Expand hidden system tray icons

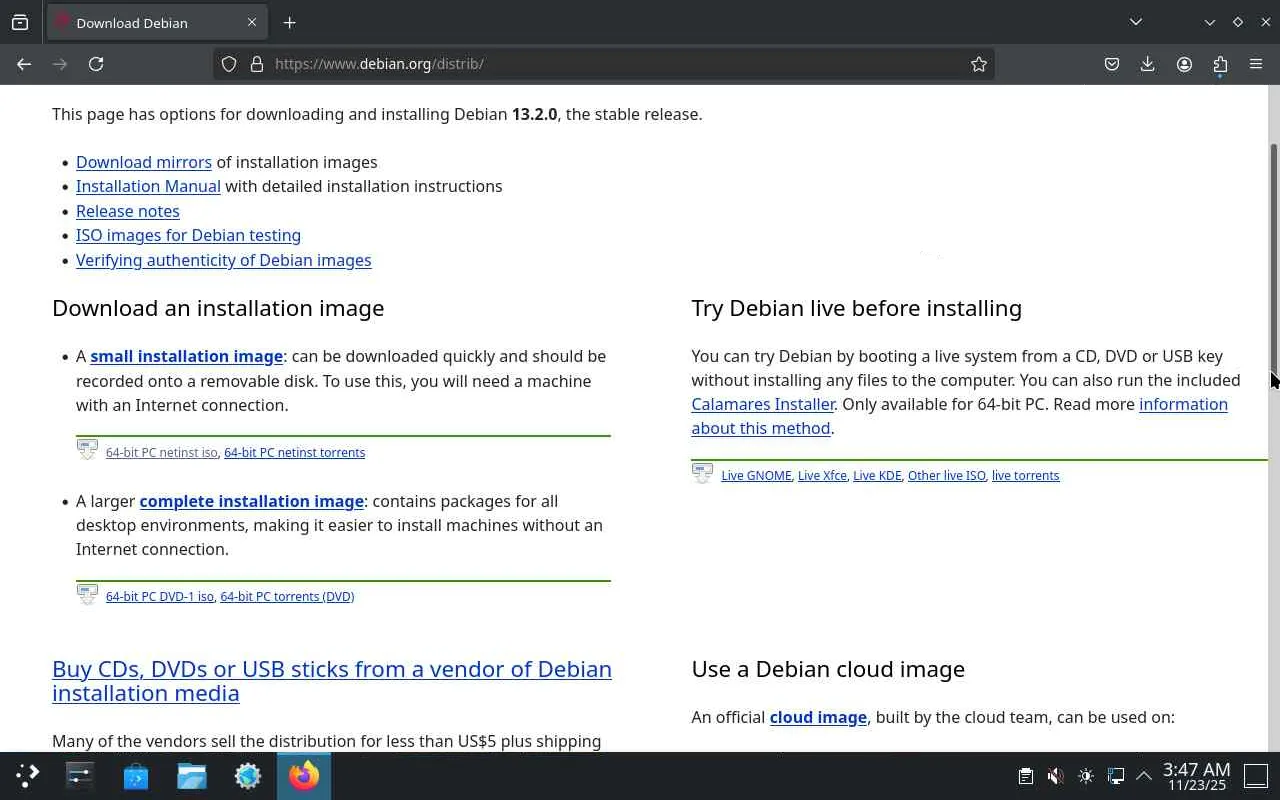click(x=1144, y=776)
